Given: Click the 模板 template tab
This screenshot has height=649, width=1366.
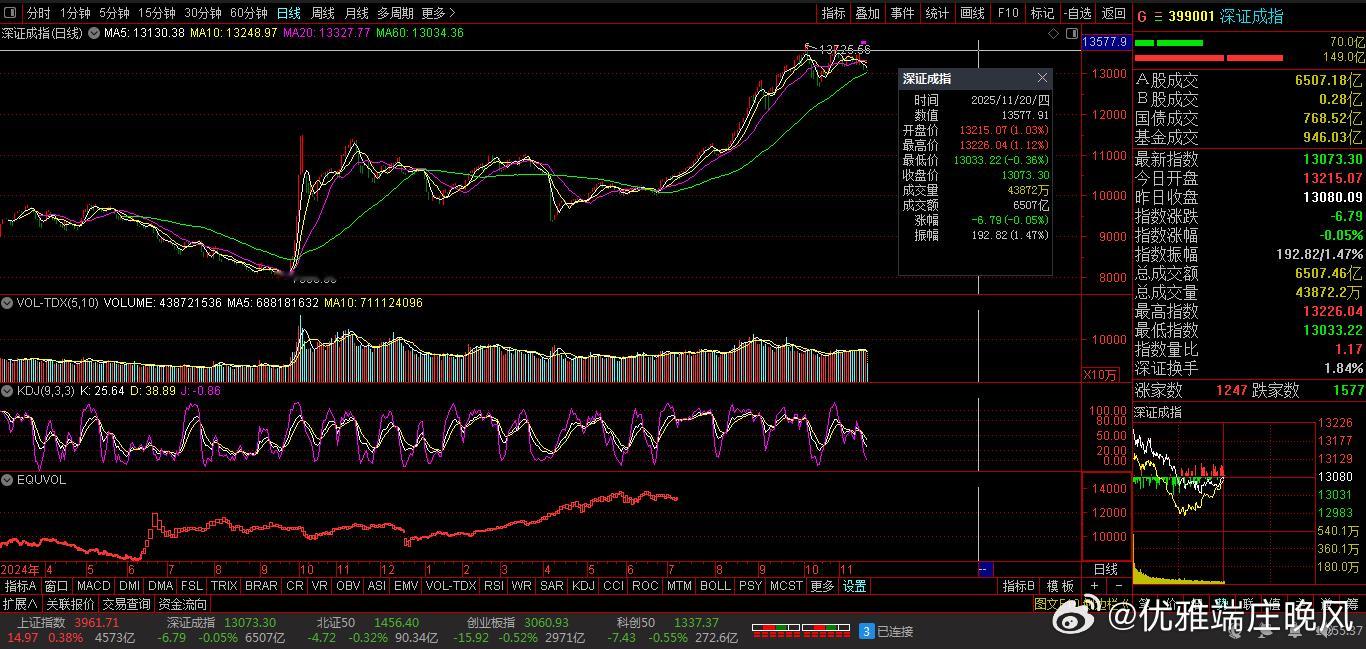Looking at the screenshot, I should coord(1060,586).
